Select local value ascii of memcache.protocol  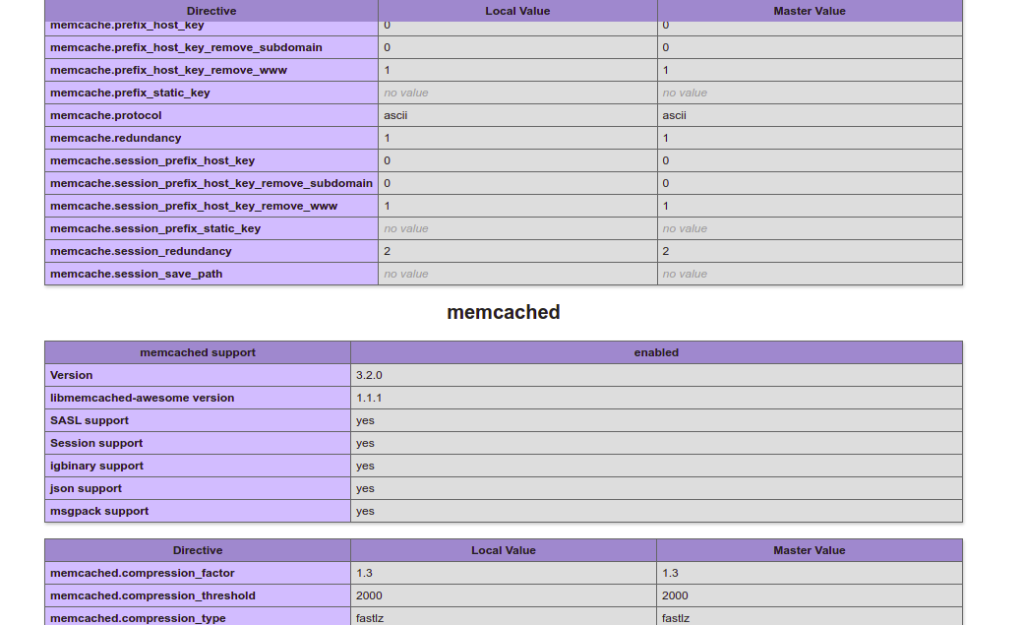[x=396, y=116]
